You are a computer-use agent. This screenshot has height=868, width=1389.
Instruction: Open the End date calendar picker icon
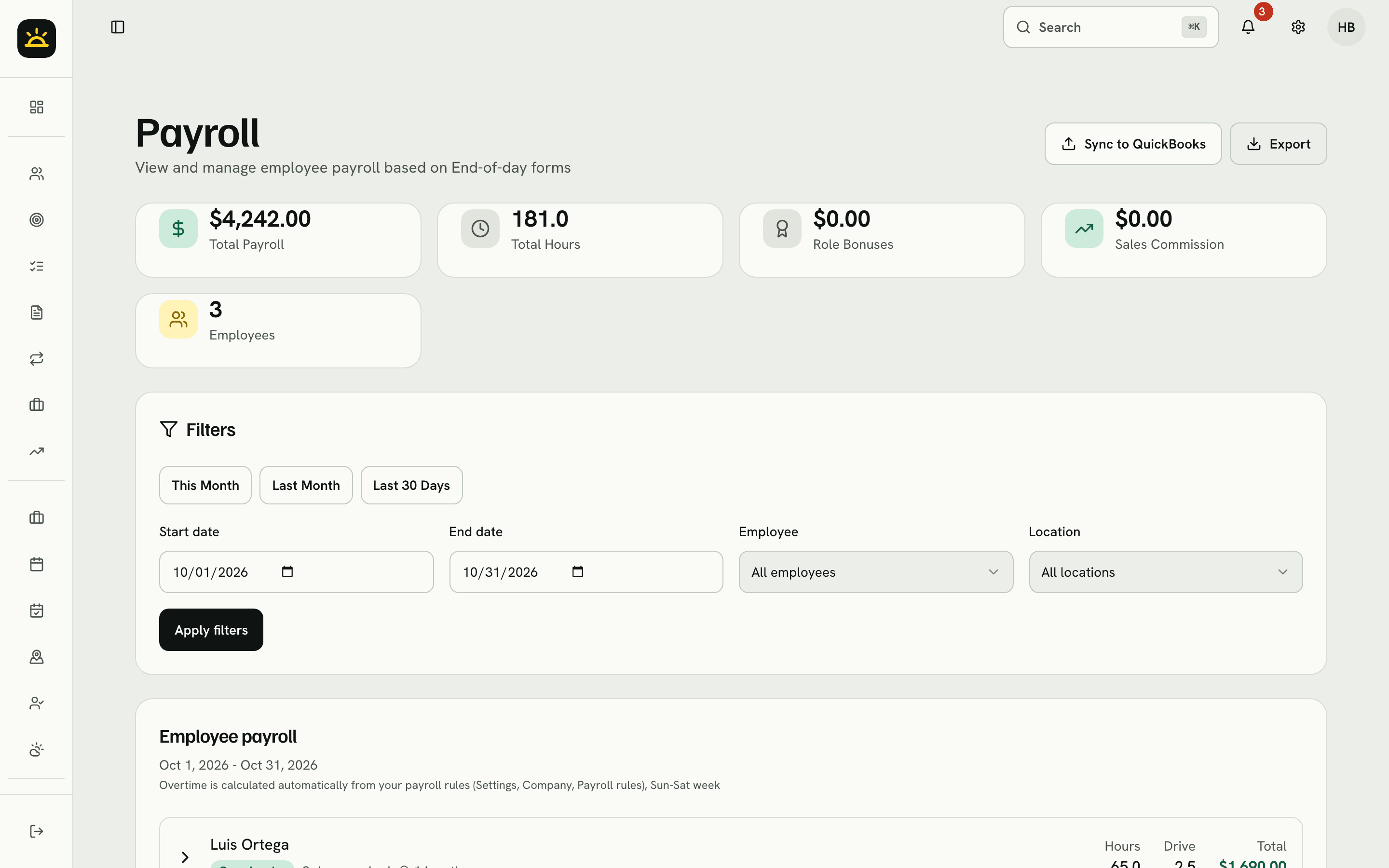578,572
